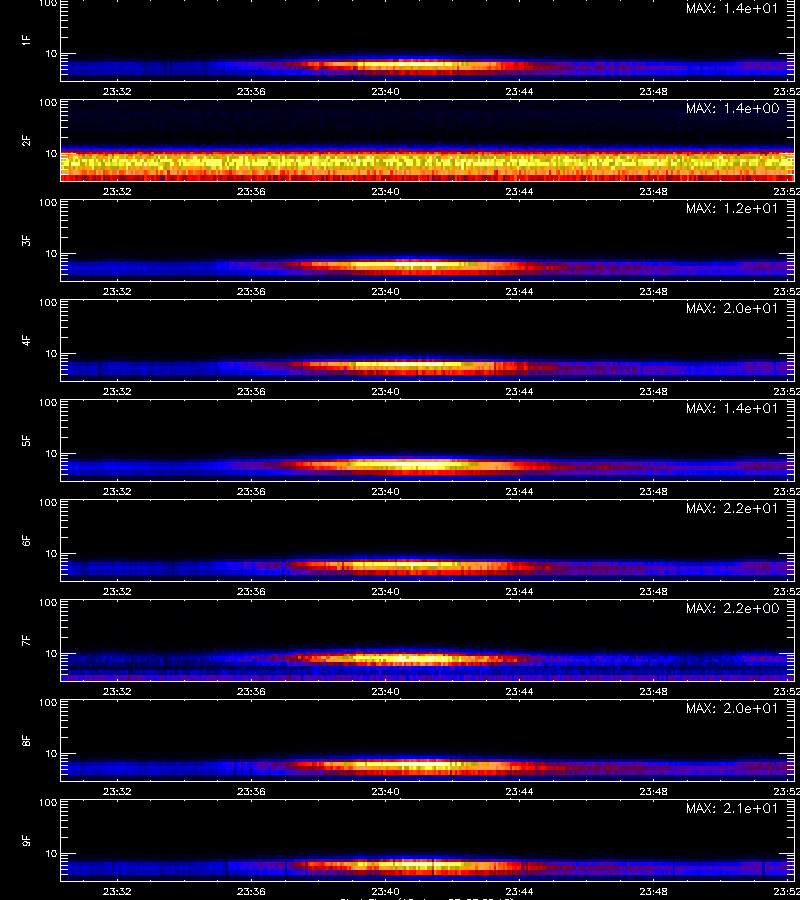Click the 23:48 time label under panel 4F
Image resolution: width=800 pixels, height=900 pixels.
tap(653, 391)
